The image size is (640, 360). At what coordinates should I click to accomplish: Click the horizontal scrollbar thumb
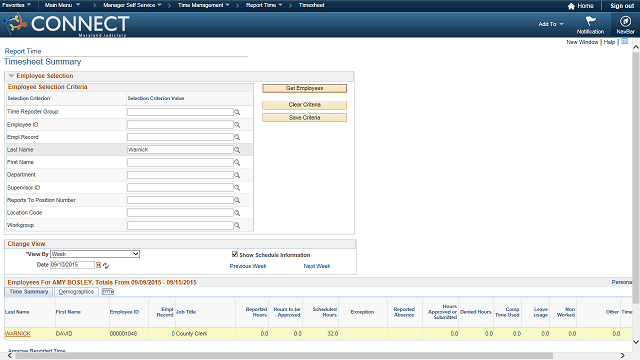[284, 356]
